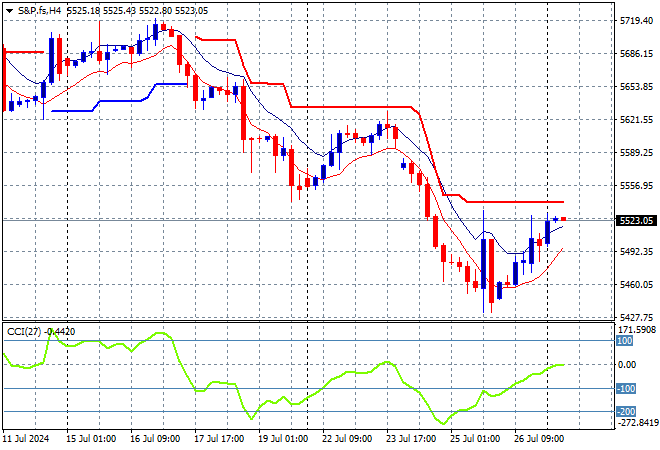Viewport: 660px width, 450px height.
Task: Click the CCI maximum value 171.5908
Action: click(x=637, y=330)
